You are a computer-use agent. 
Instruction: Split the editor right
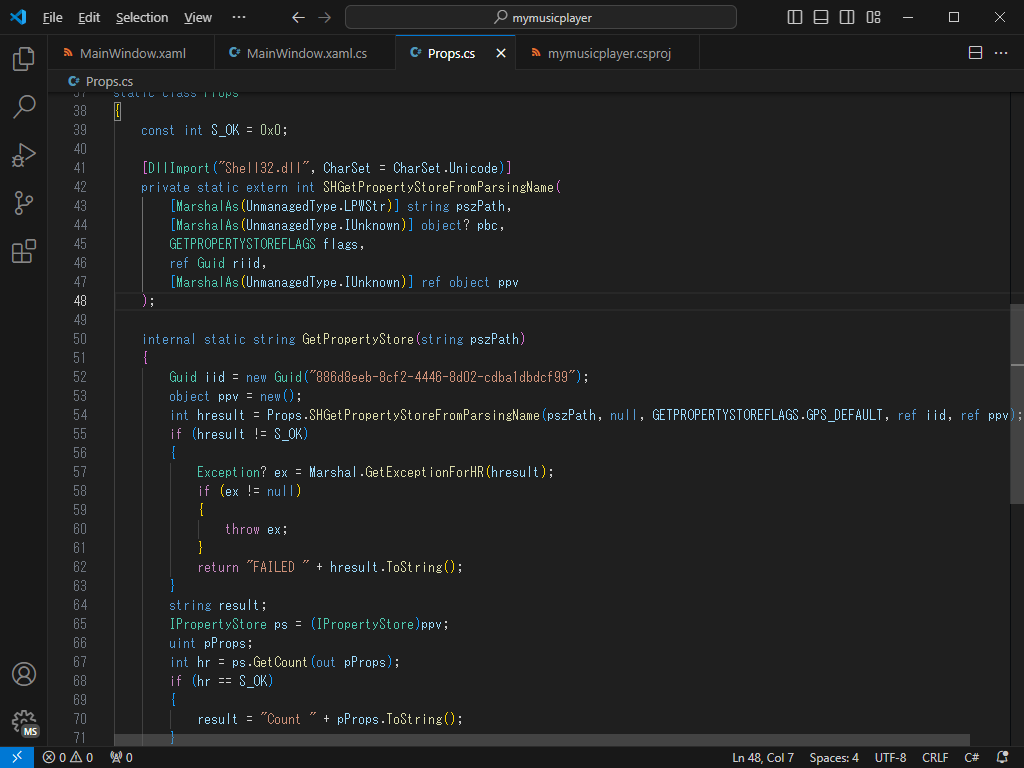pyautogui.click(x=975, y=53)
